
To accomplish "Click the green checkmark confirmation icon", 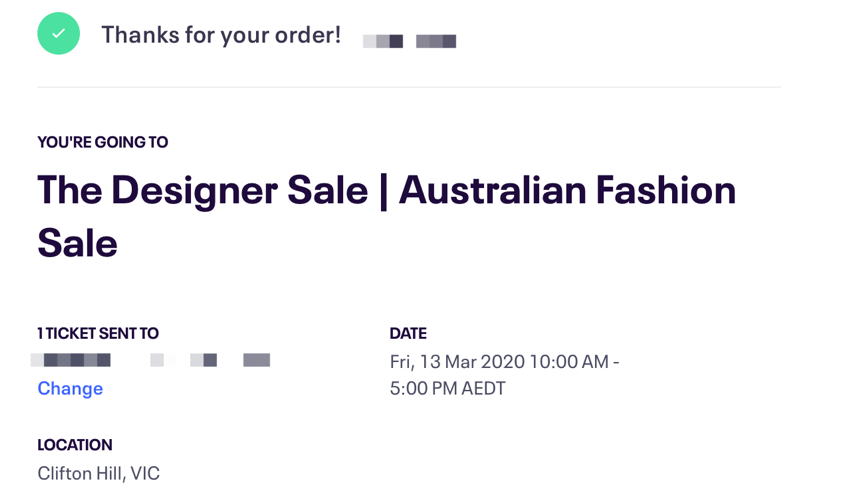I will click(59, 34).
